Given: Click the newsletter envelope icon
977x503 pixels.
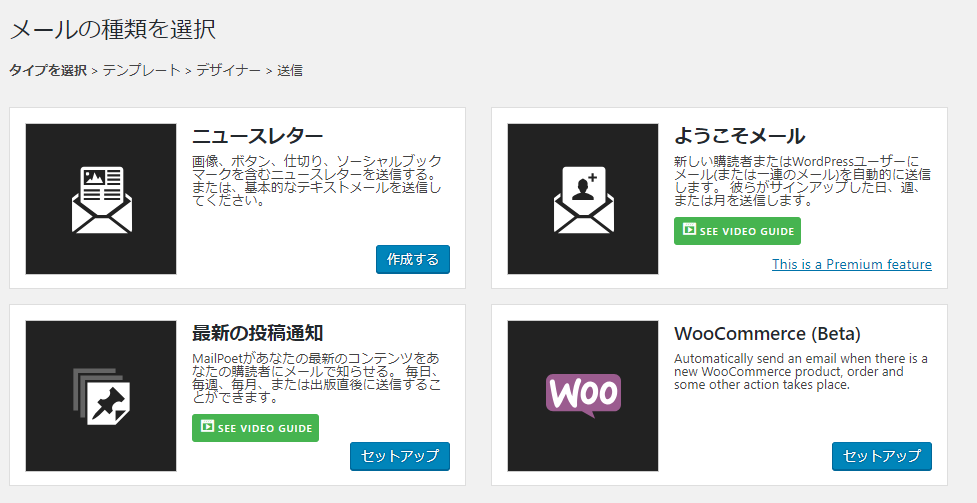Looking at the screenshot, I should 100,199.
